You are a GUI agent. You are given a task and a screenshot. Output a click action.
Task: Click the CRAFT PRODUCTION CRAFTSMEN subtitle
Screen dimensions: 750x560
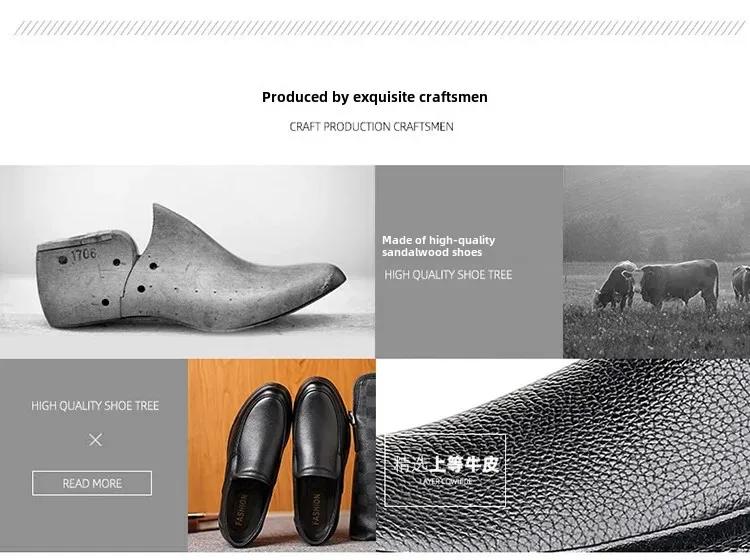coord(372,127)
